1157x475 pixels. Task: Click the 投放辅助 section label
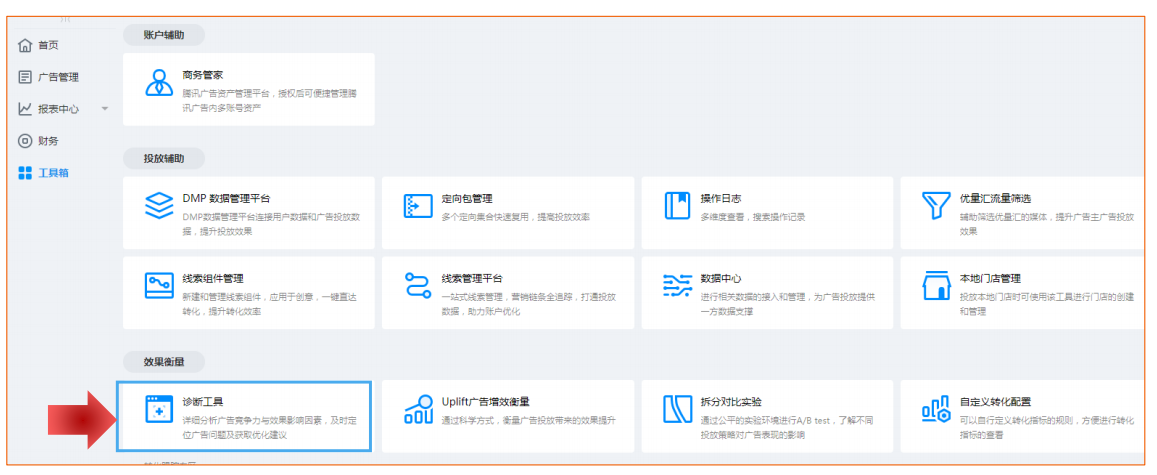[x=164, y=159]
